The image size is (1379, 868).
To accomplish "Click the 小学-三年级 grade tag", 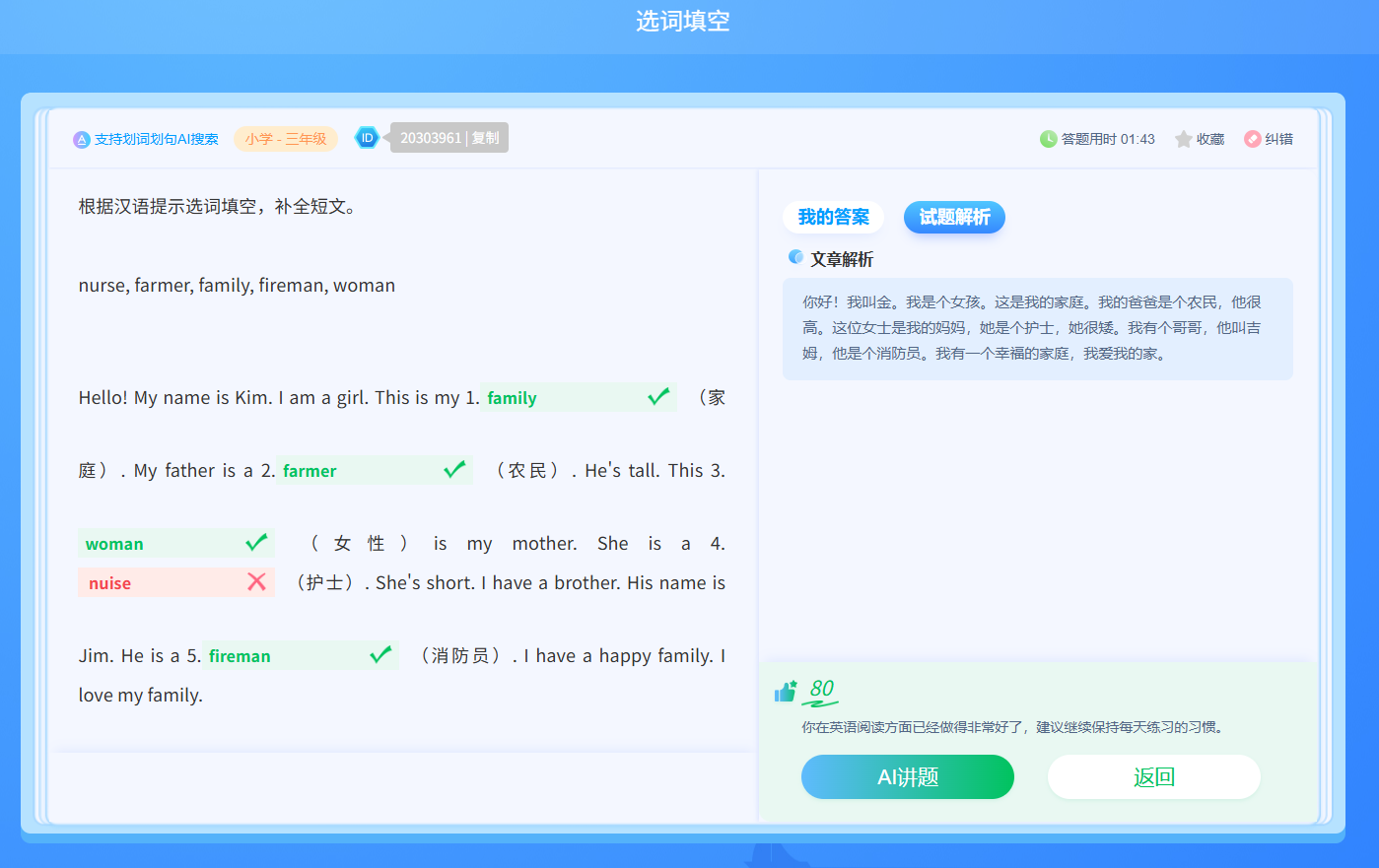I will pyautogui.click(x=286, y=139).
